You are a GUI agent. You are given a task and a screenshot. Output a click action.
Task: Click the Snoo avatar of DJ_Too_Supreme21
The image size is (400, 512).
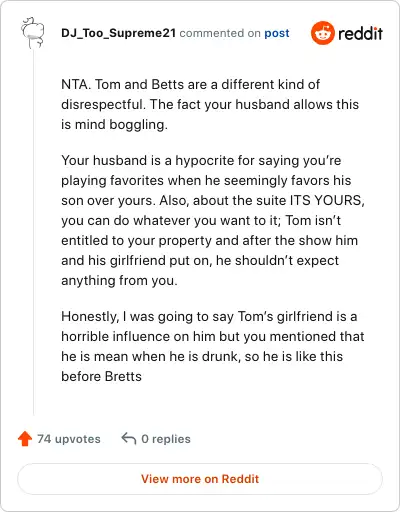pos(33,33)
